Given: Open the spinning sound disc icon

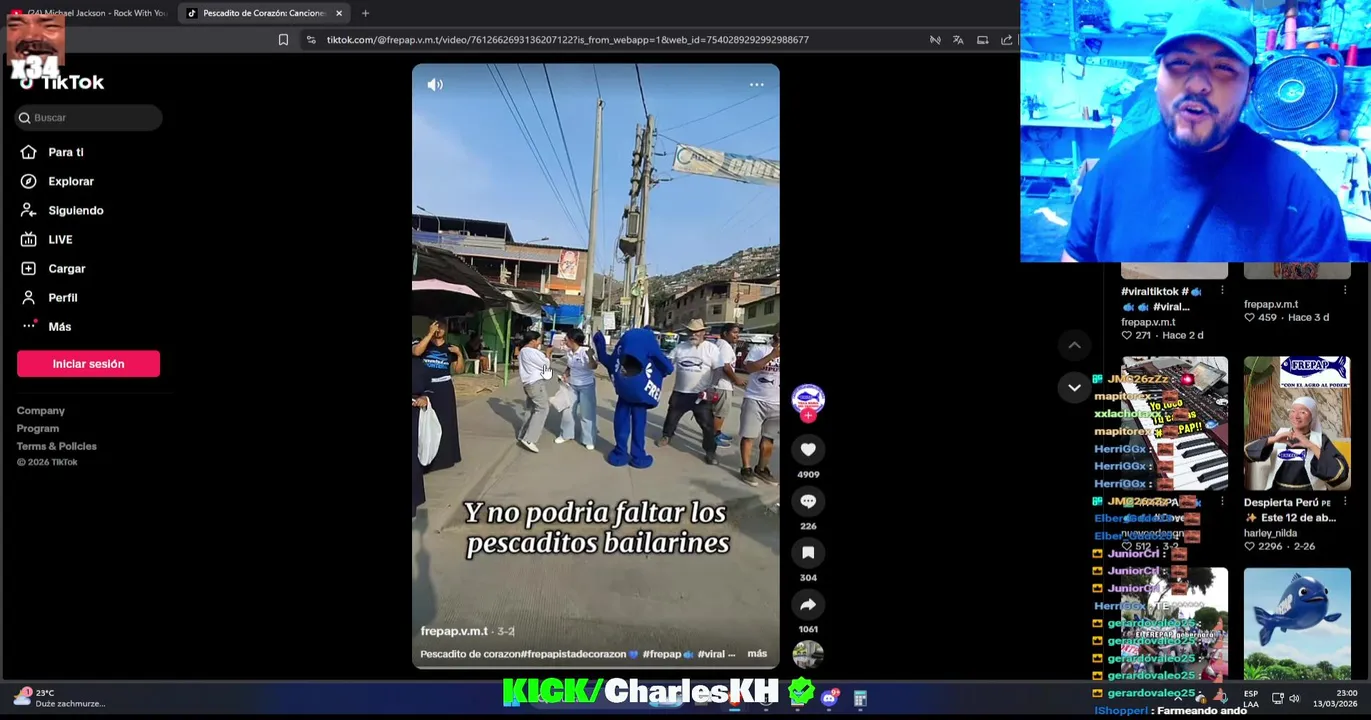Looking at the screenshot, I should pos(808,655).
